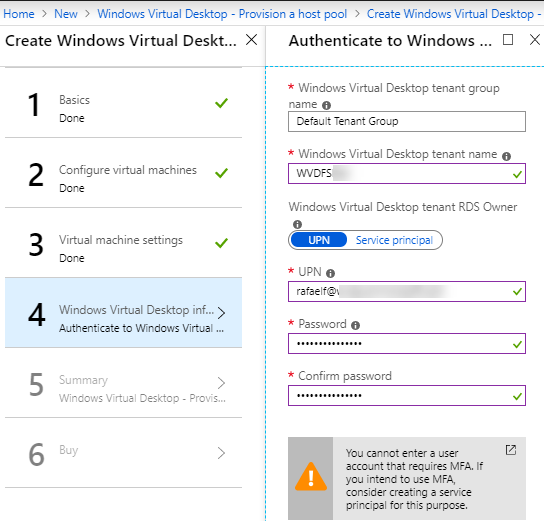Click MFA warning message text

414,479
